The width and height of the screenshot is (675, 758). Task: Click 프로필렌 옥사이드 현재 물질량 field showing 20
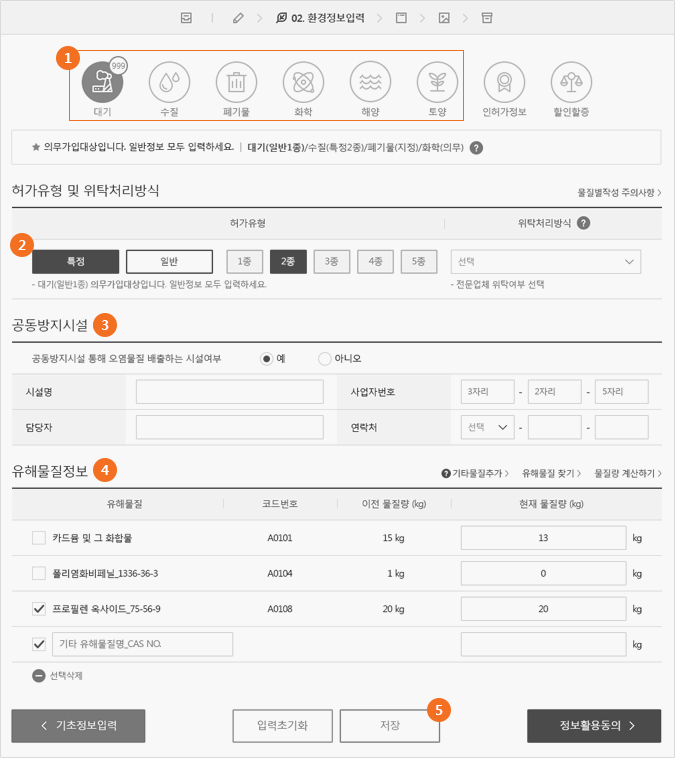click(543, 609)
